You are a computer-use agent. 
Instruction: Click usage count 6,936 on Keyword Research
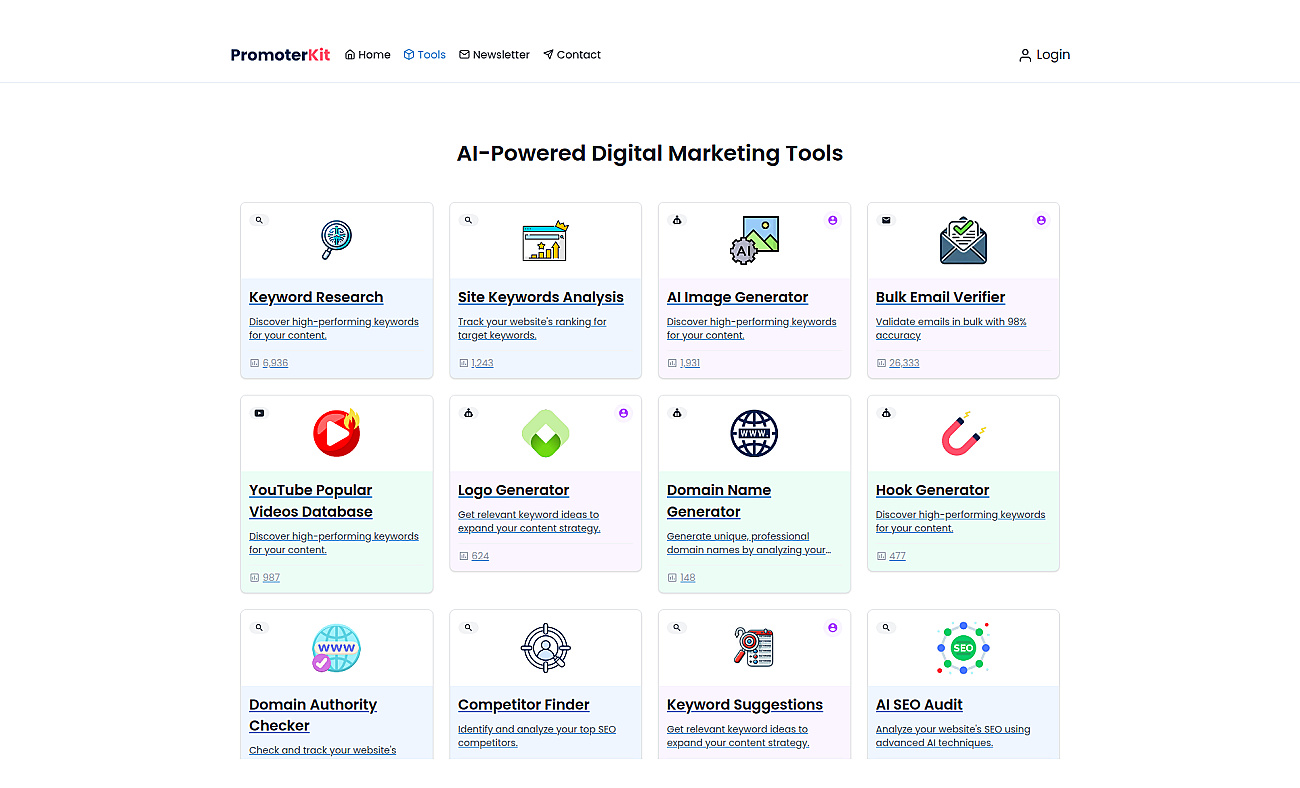[275, 363]
